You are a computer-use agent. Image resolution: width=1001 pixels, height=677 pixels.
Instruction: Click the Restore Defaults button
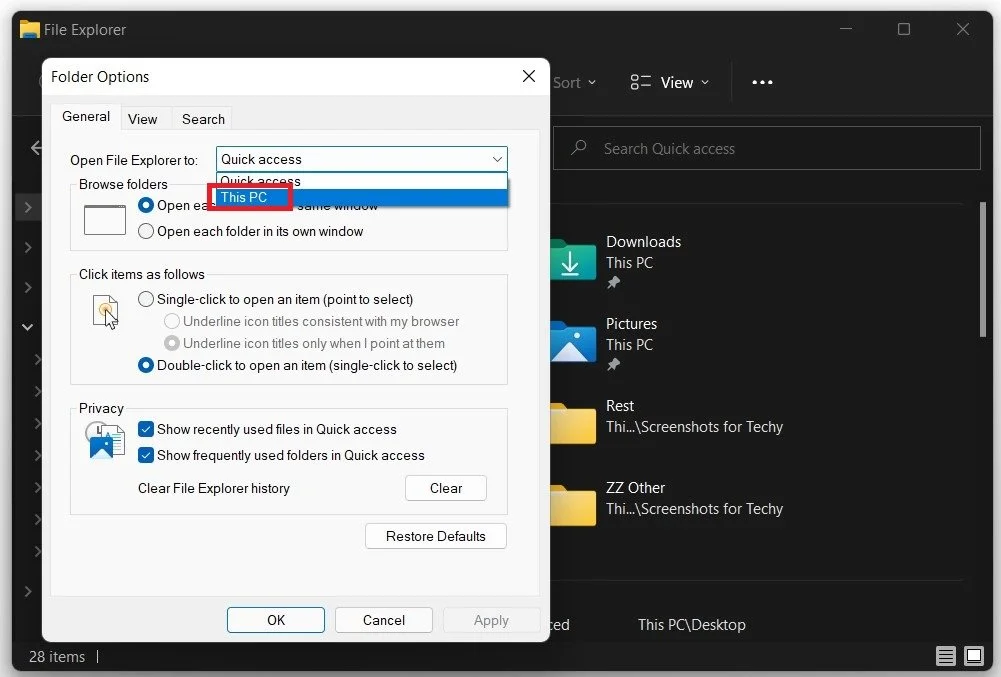(435, 536)
